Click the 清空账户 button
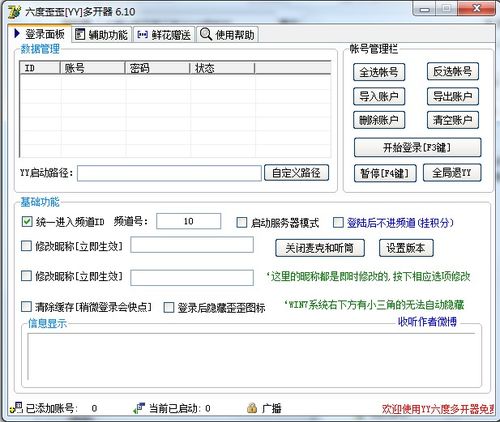This screenshot has width=500, height=422. (453, 120)
